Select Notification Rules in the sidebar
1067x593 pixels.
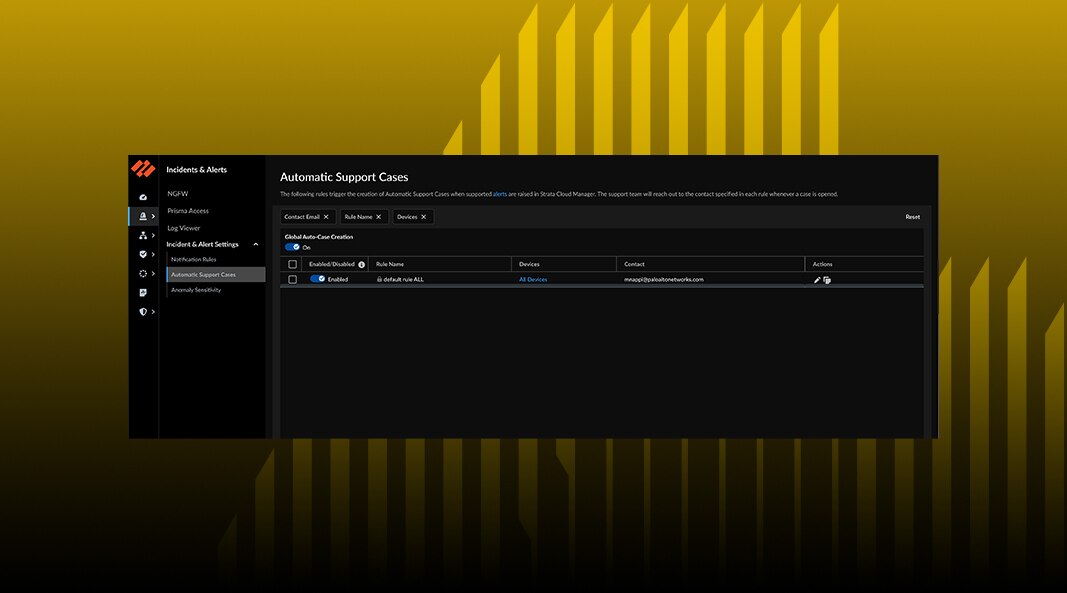(x=193, y=259)
